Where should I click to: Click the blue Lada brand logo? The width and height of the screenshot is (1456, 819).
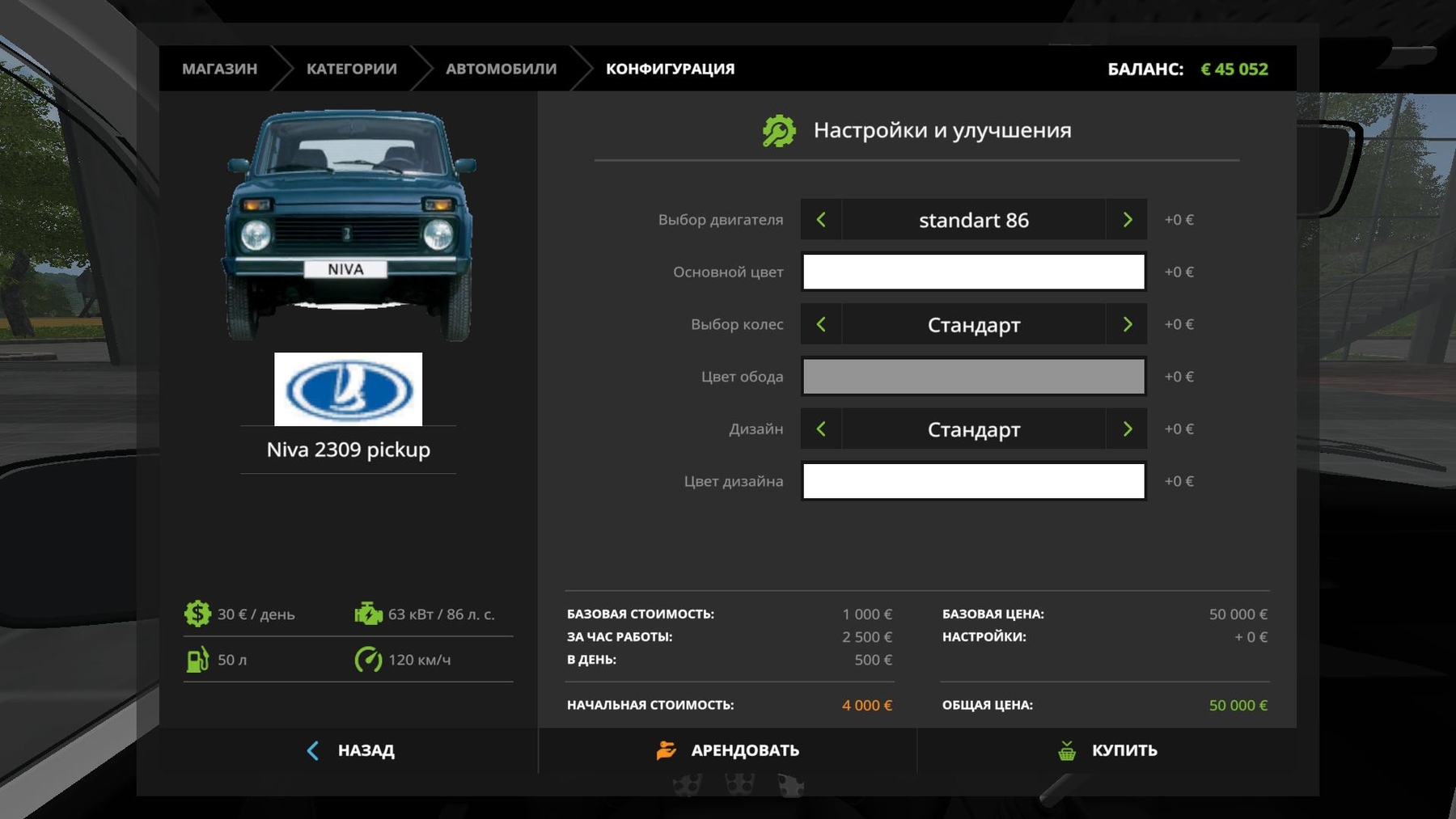tap(348, 389)
